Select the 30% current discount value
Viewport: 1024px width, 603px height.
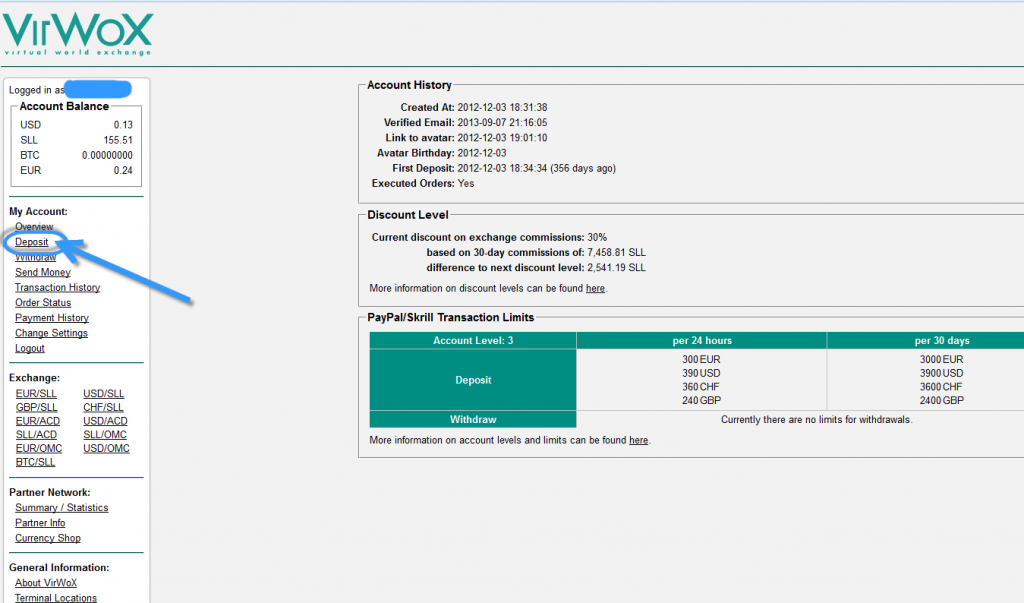click(x=597, y=237)
